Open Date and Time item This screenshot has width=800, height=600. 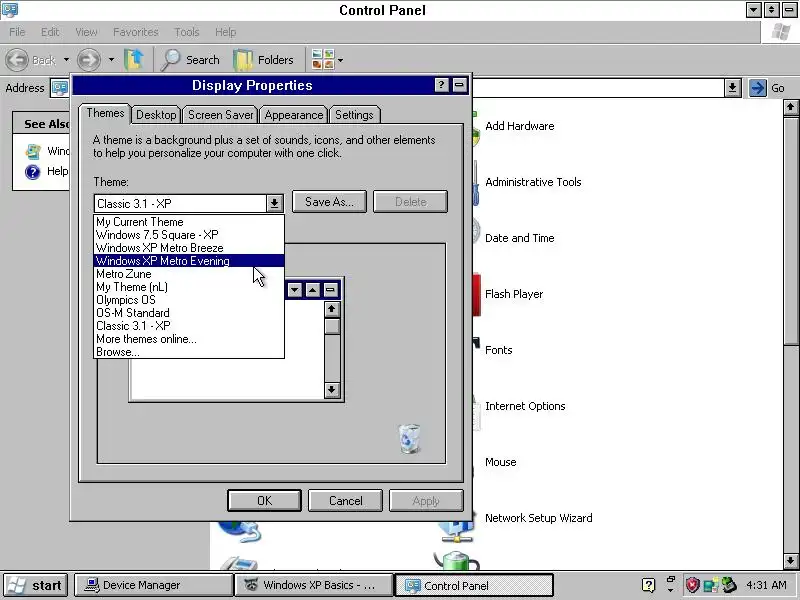point(519,238)
